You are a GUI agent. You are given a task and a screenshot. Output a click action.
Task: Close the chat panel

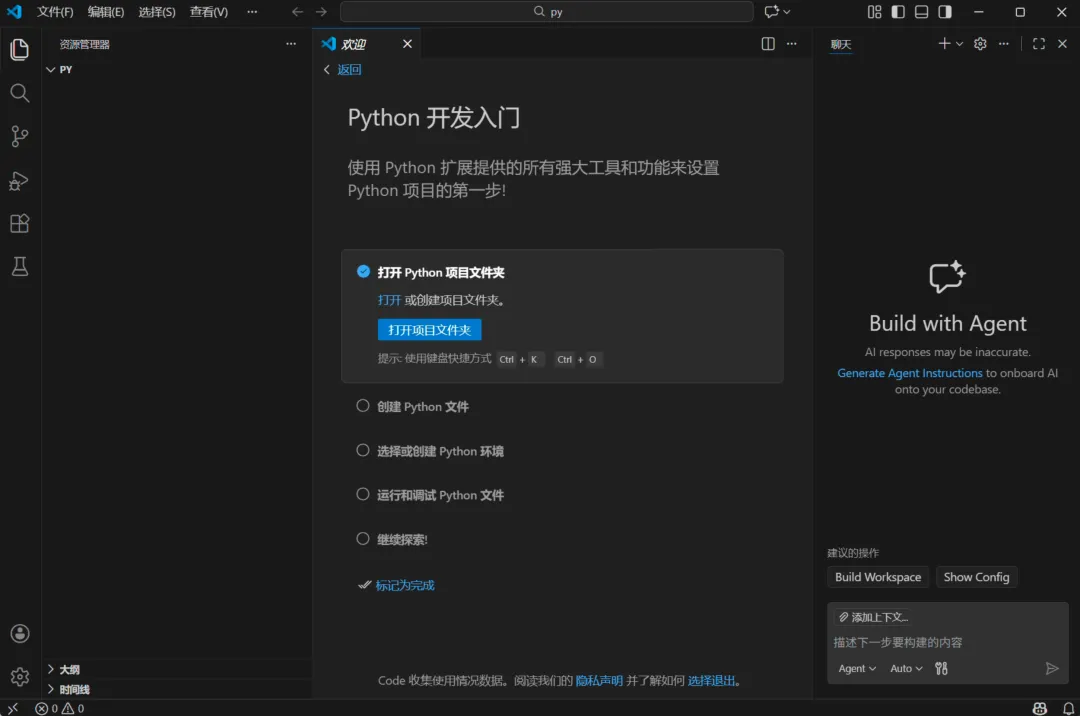pyautogui.click(x=1062, y=43)
